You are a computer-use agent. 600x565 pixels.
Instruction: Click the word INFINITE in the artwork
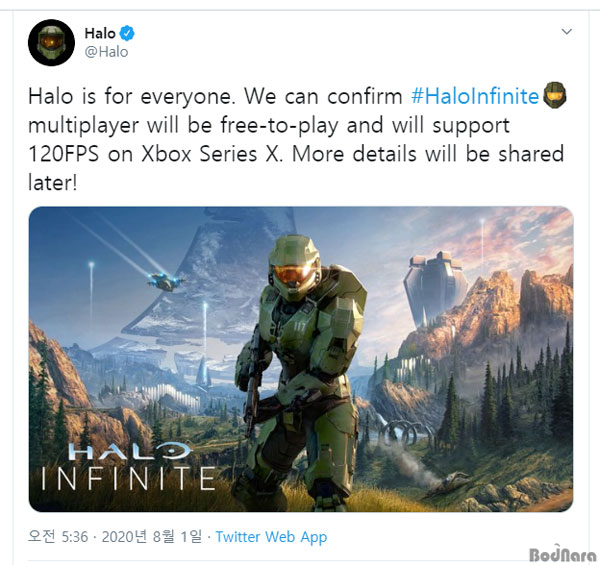click(128, 479)
